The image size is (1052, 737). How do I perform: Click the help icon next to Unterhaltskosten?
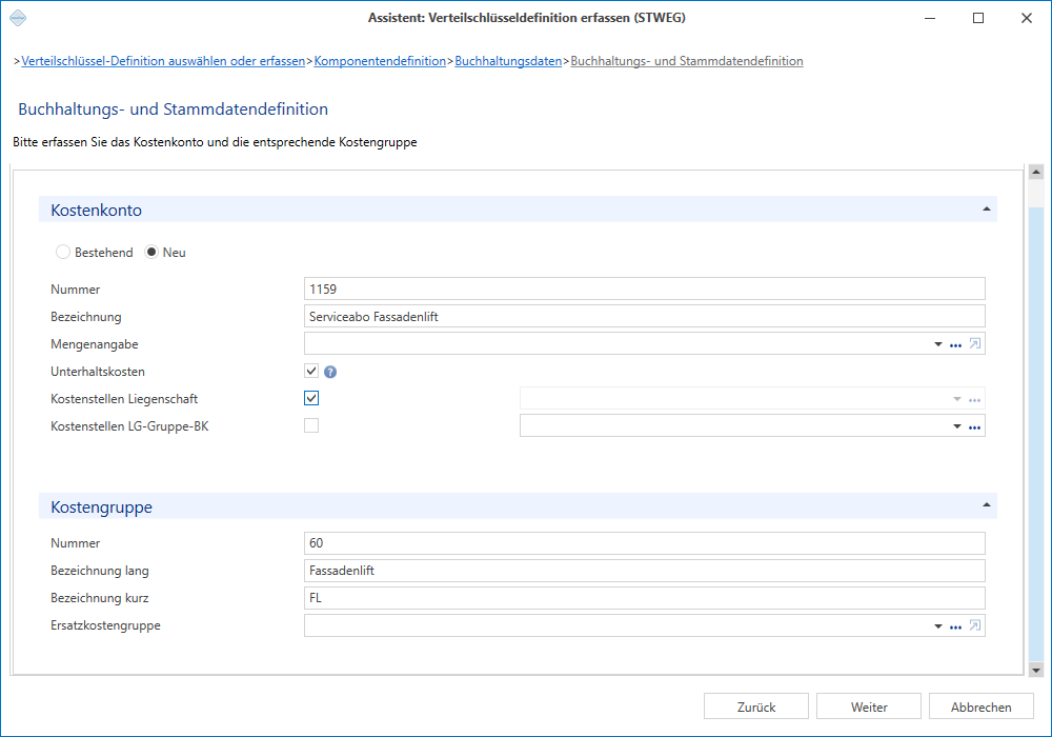tap(330, 372)
